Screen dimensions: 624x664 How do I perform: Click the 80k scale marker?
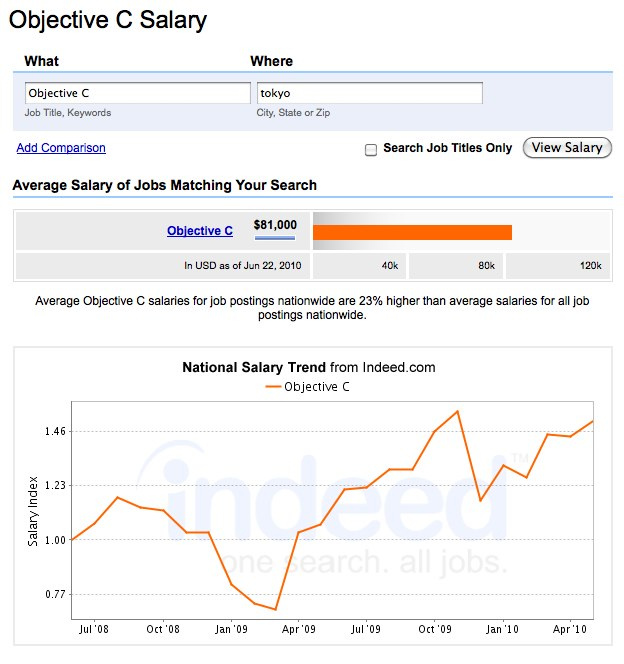point(486,266)
